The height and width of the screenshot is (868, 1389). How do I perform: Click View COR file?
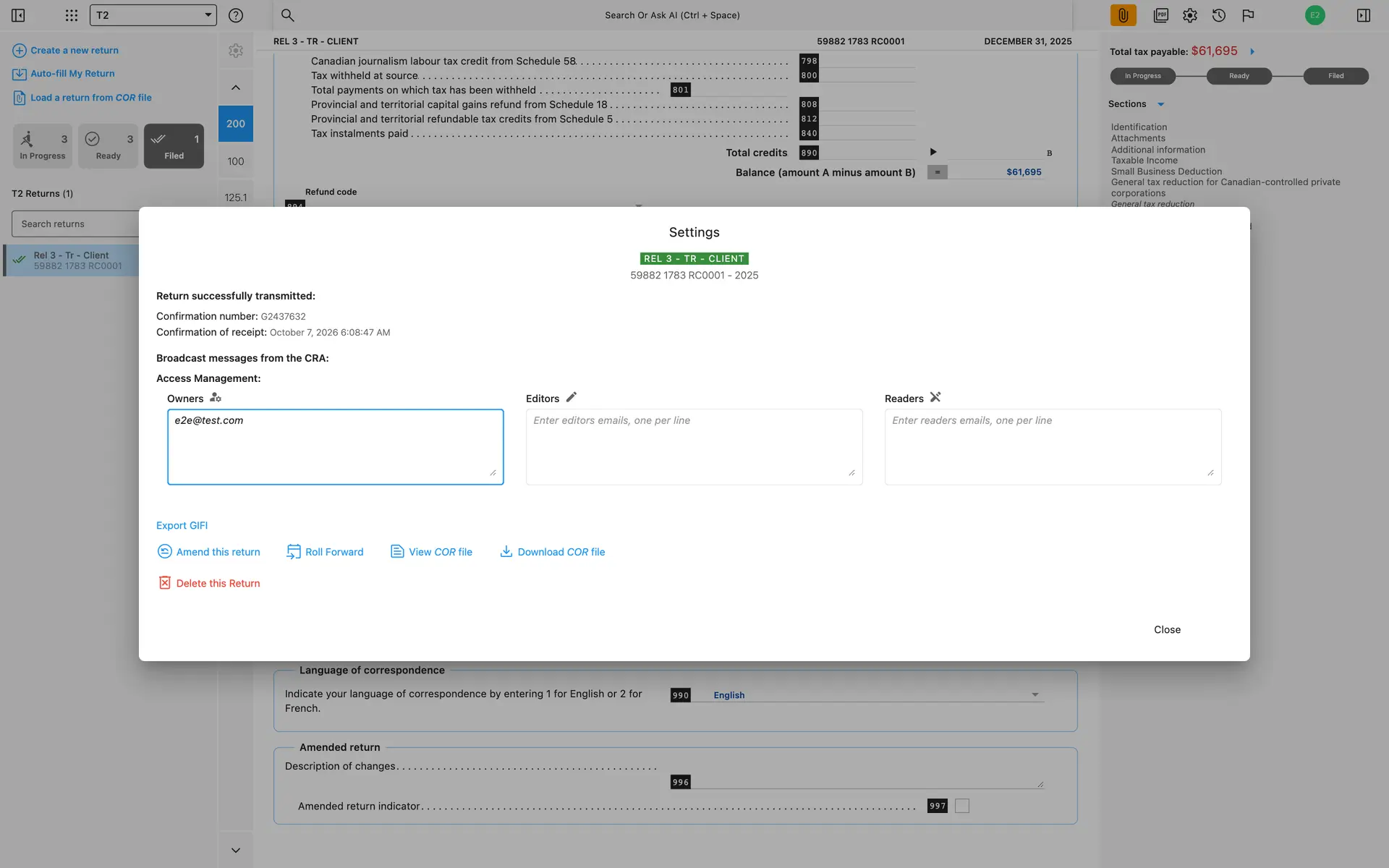432,552
